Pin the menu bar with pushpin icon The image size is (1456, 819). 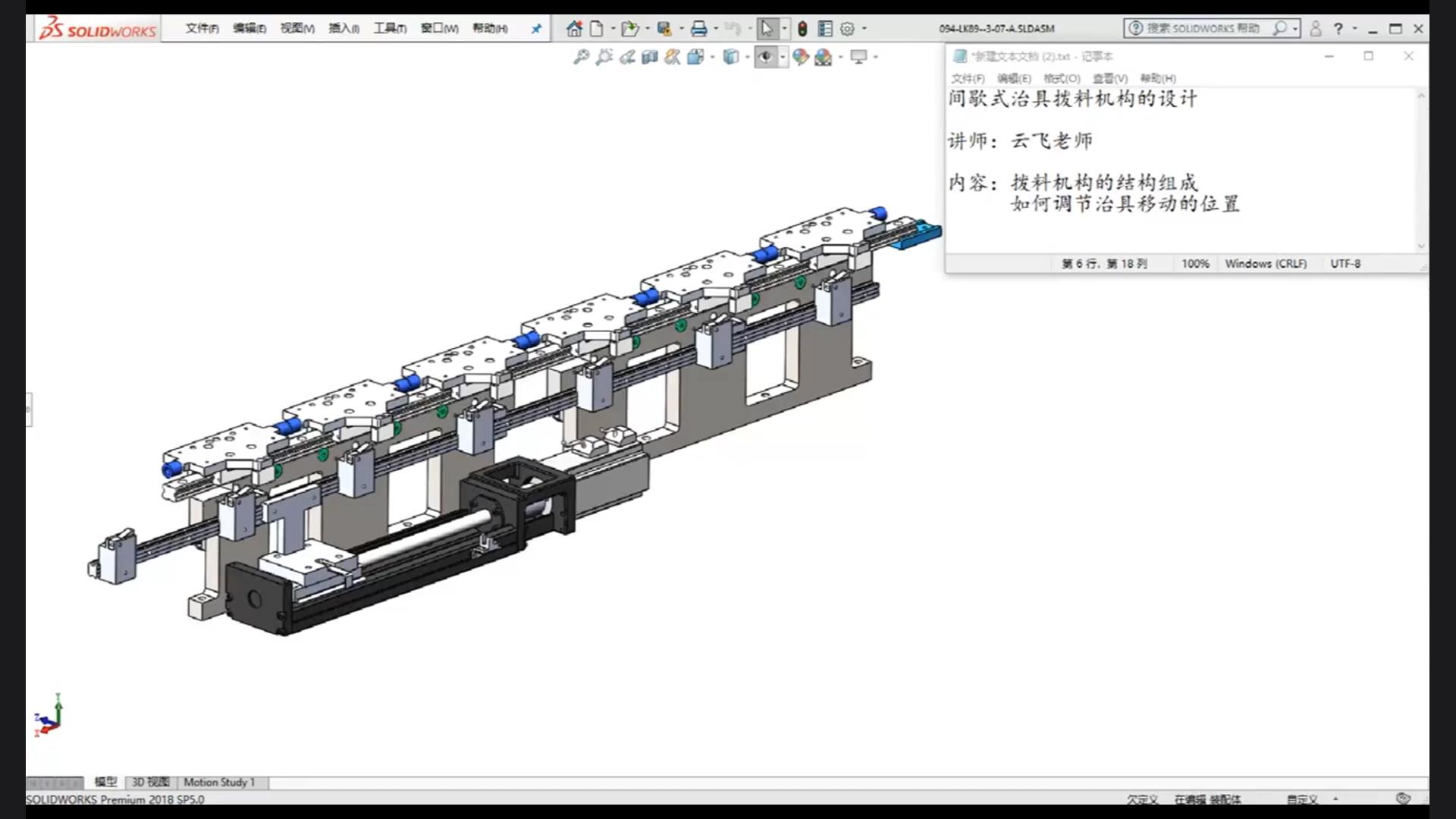(x=536, y=29)
